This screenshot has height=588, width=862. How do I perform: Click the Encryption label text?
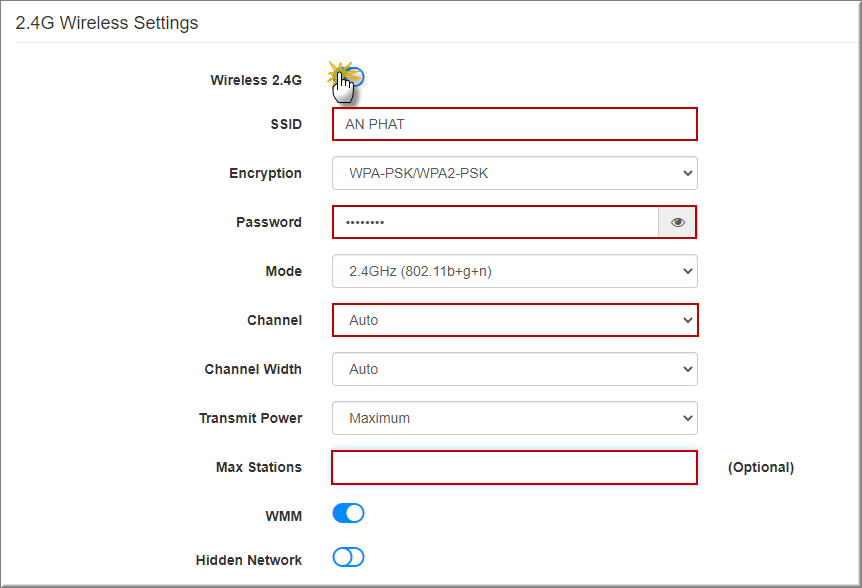point(265,173)
